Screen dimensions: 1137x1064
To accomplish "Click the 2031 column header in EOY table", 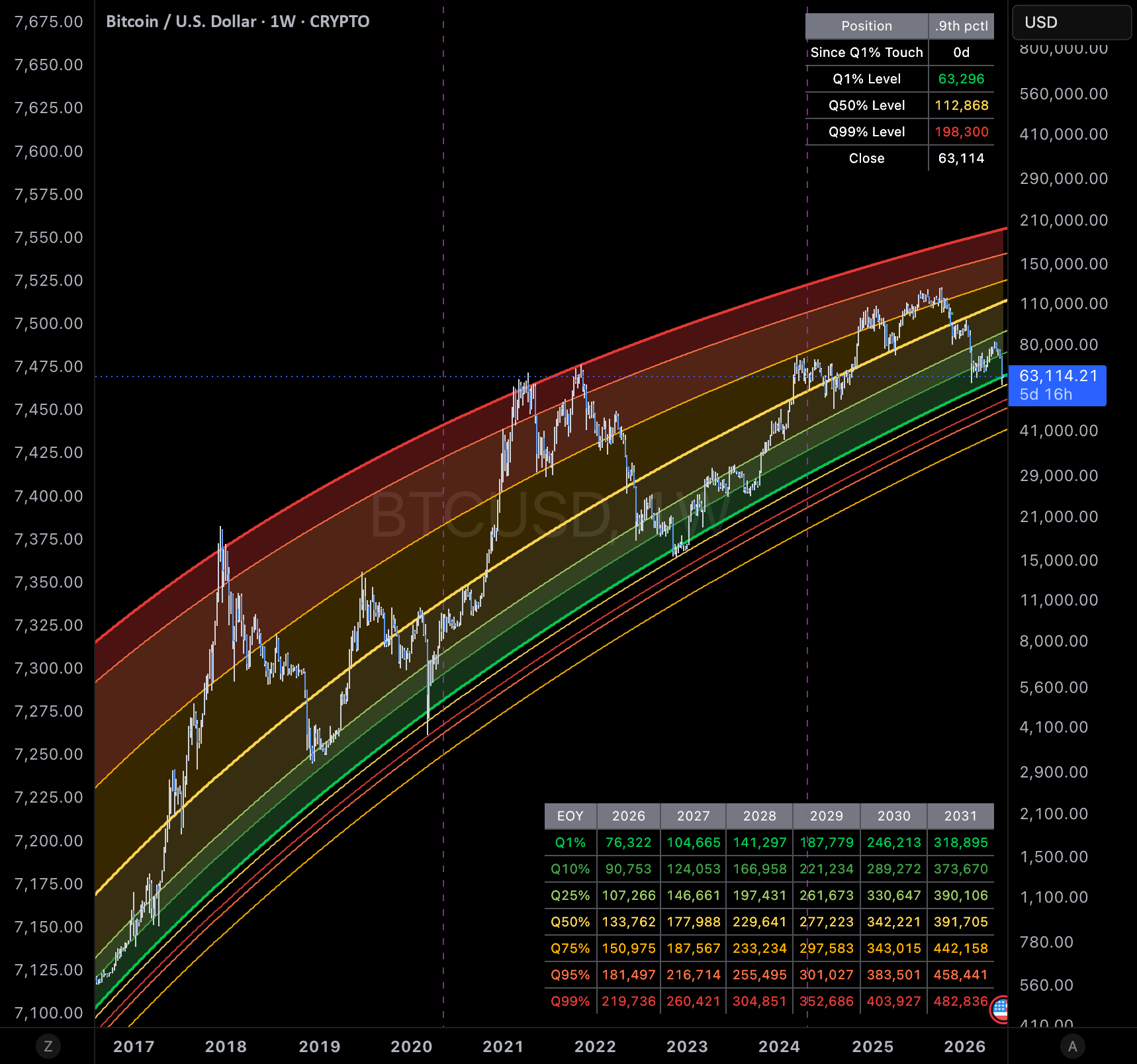I will click(x=960, y=816).
